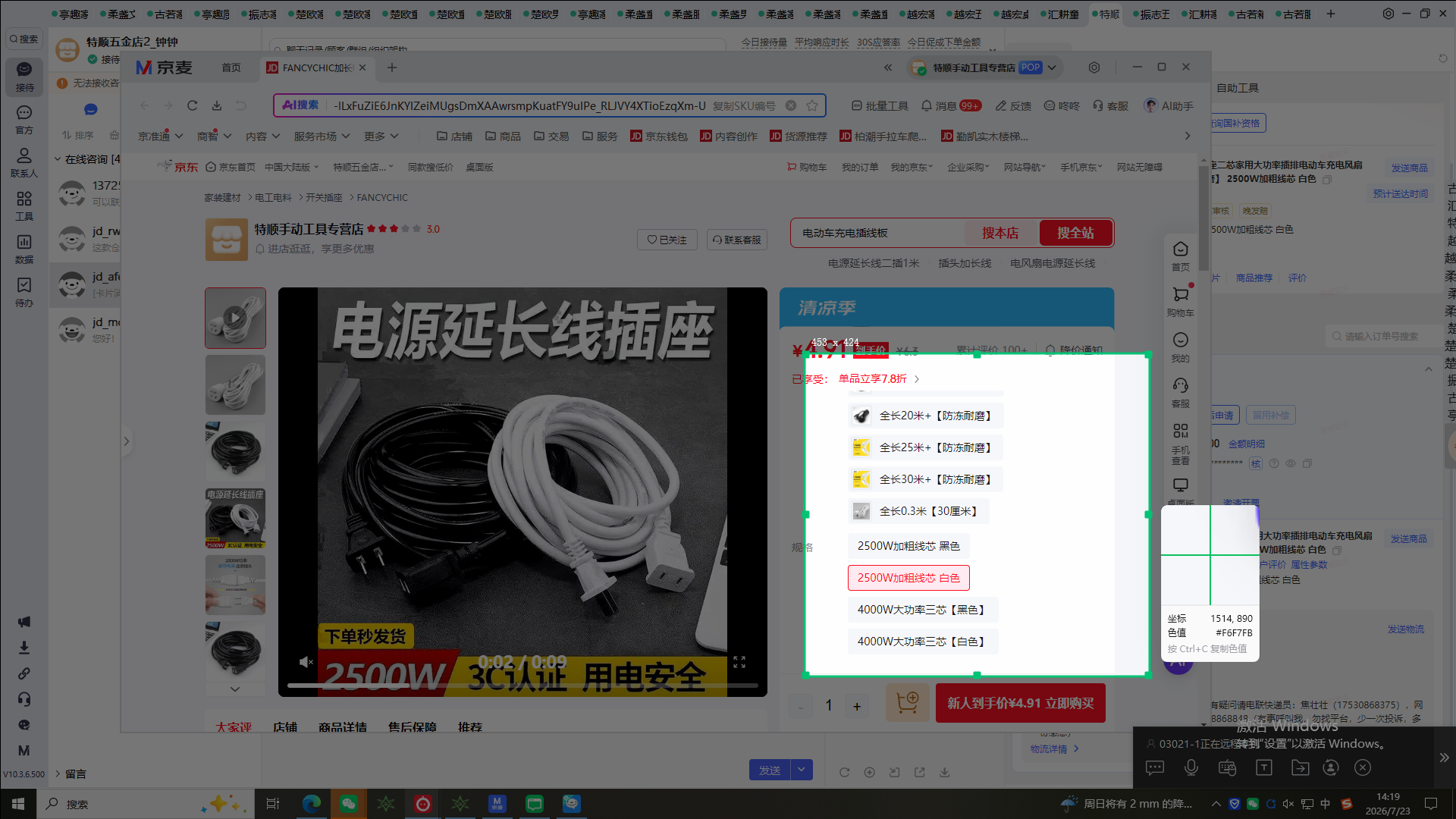1456x819 pixels.
Task: Open 联系人 in the chat app sidebar
Action: point(24,163)
